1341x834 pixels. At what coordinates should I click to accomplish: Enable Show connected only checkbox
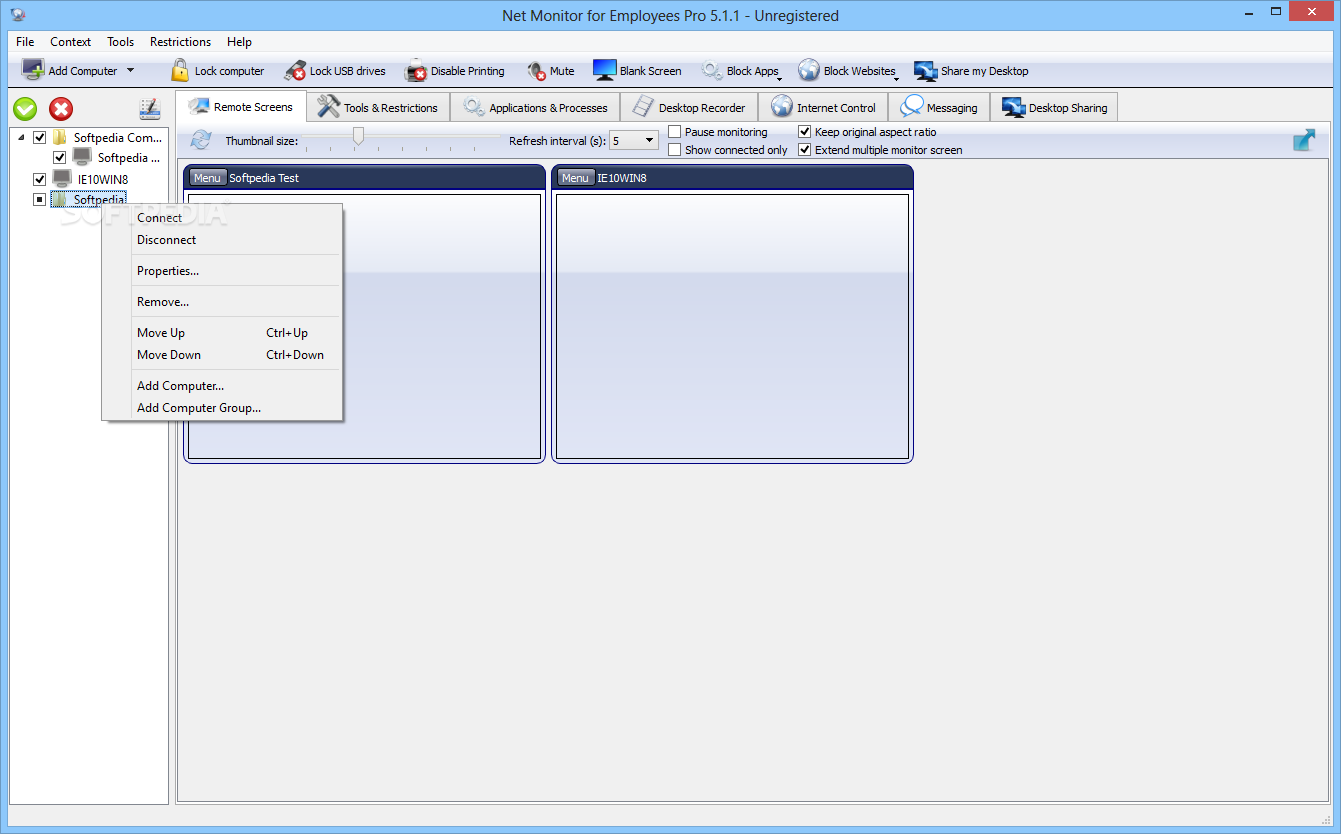[675, 150]
